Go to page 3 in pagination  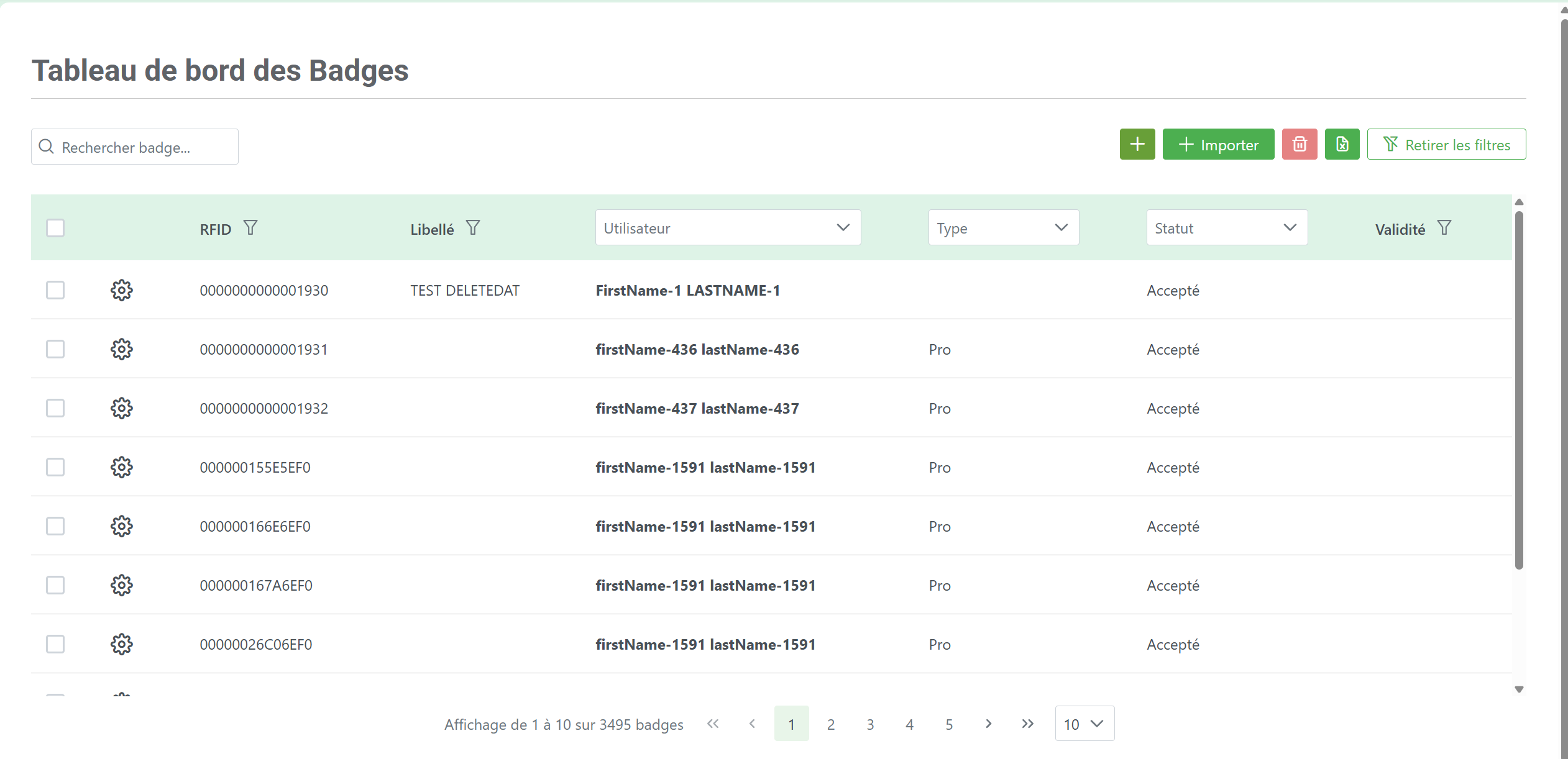click(870, 724)
